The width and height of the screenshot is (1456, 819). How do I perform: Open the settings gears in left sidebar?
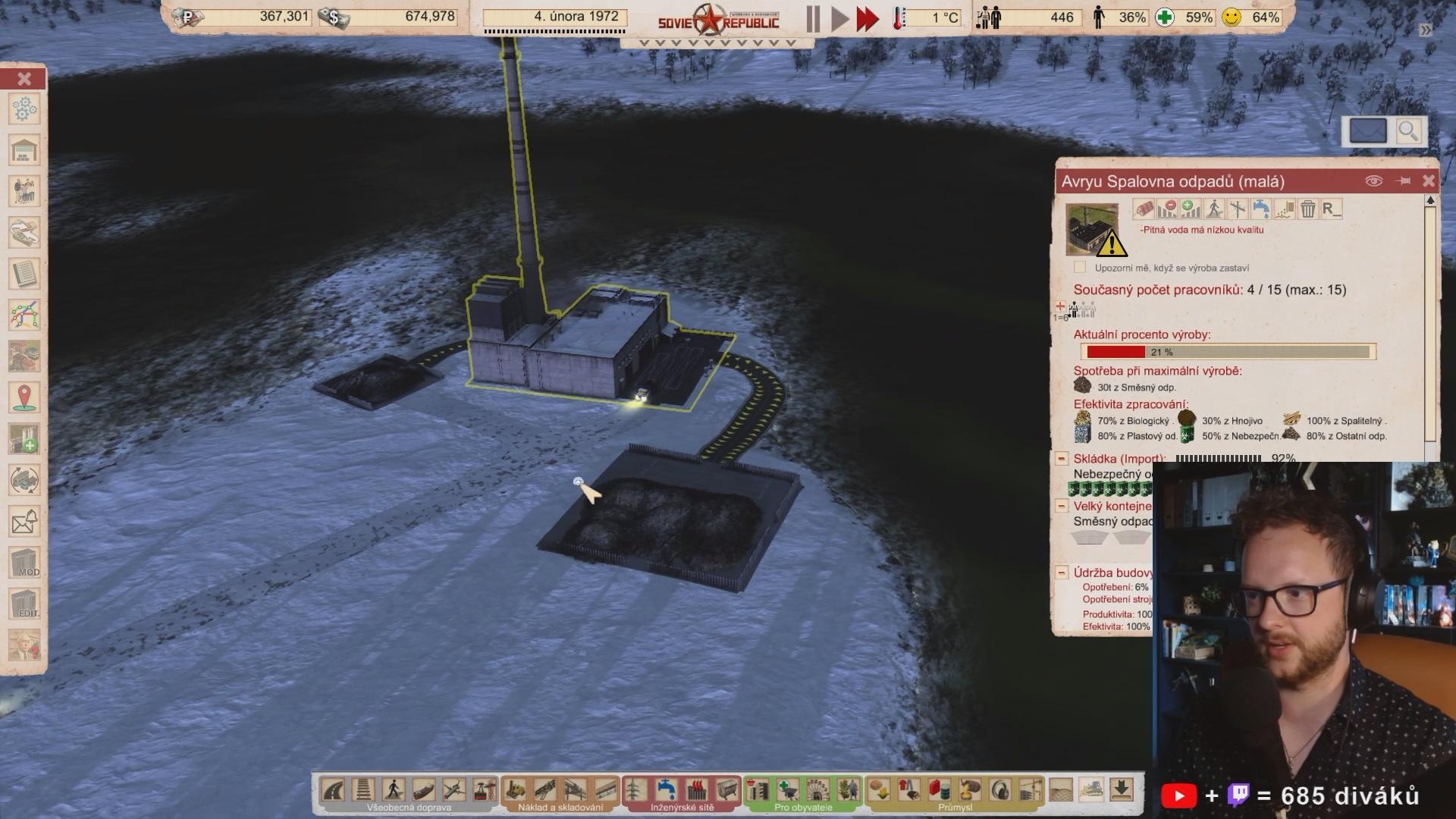click(24, 109)
